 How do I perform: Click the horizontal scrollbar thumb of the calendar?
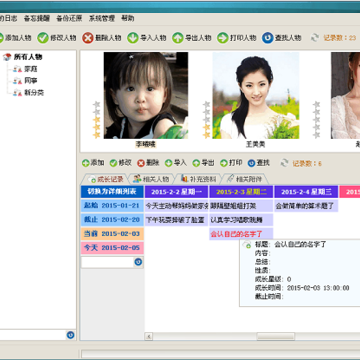click(x=275, y=336)
